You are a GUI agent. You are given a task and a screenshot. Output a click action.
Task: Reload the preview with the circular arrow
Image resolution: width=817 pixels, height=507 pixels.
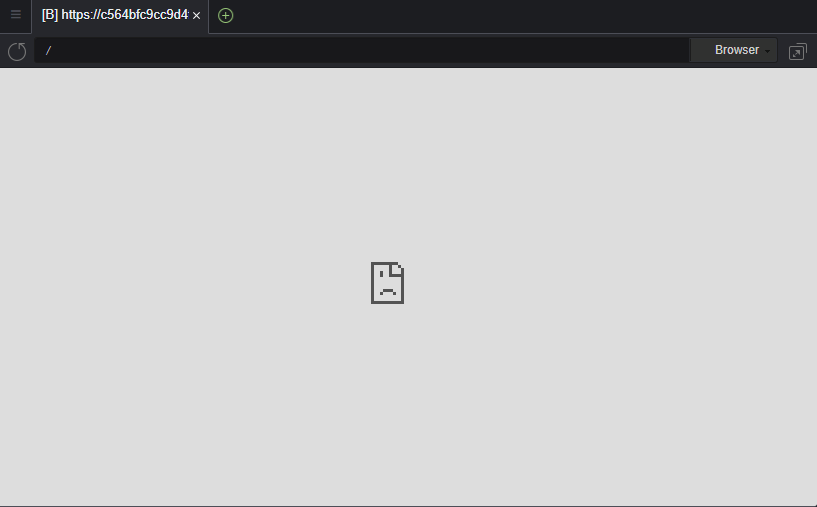click(17, 51)
